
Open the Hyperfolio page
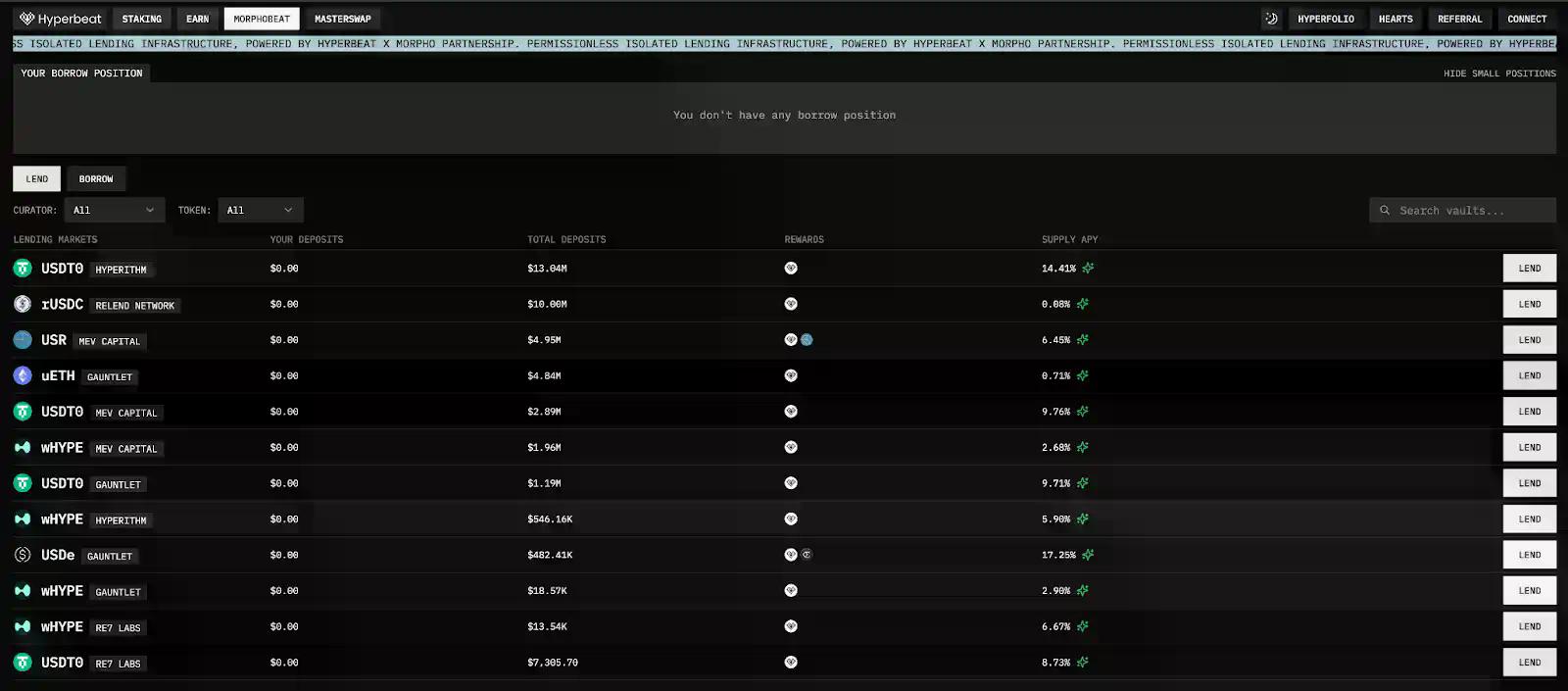pyautogui.click(x=1325, y=19)
